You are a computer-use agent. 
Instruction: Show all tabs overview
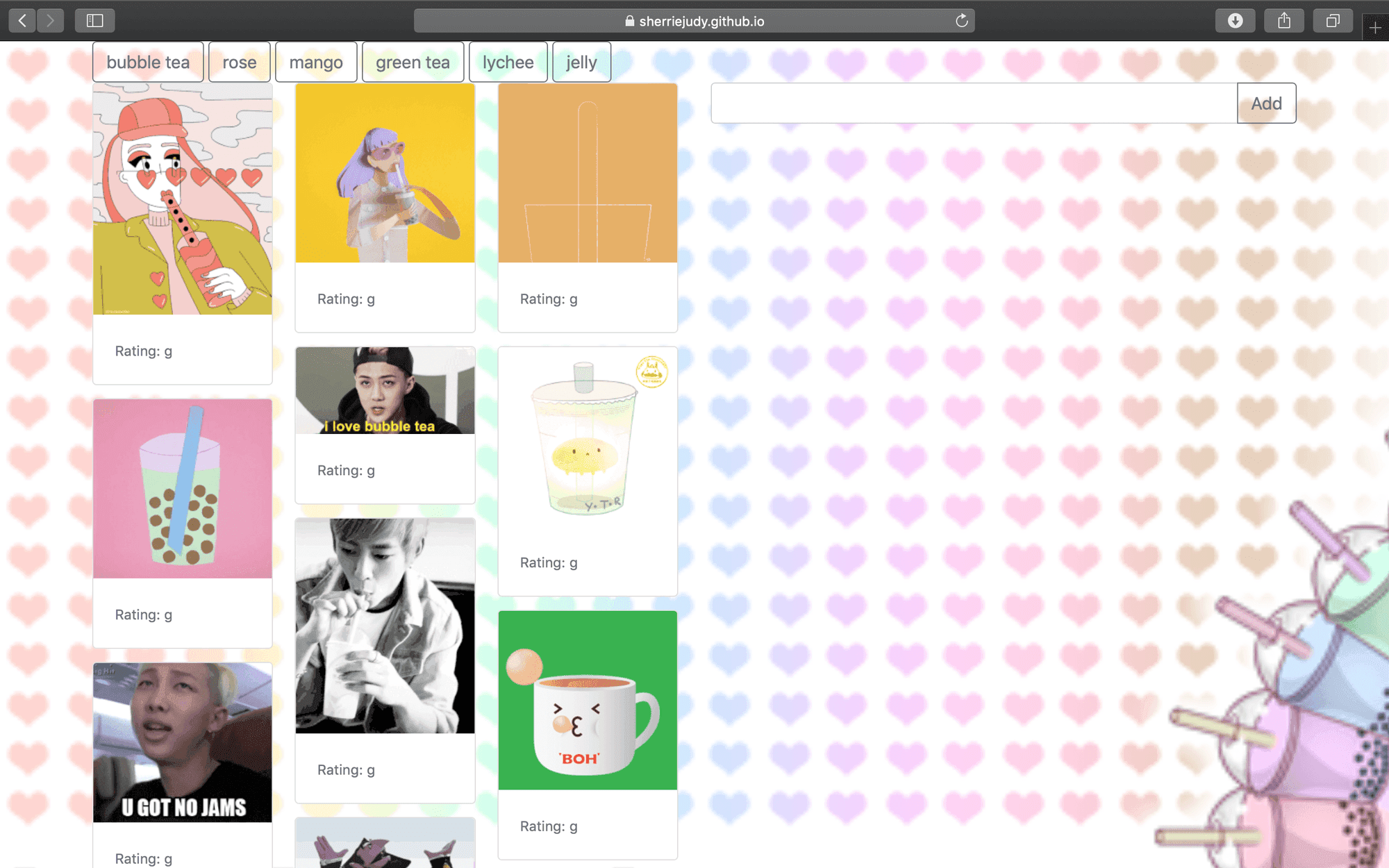coord(1332,21)
